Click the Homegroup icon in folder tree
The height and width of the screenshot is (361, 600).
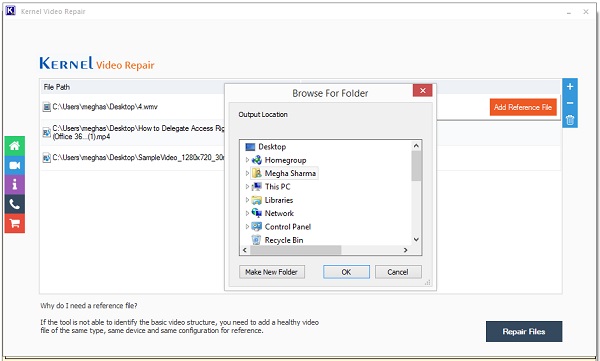256,160
